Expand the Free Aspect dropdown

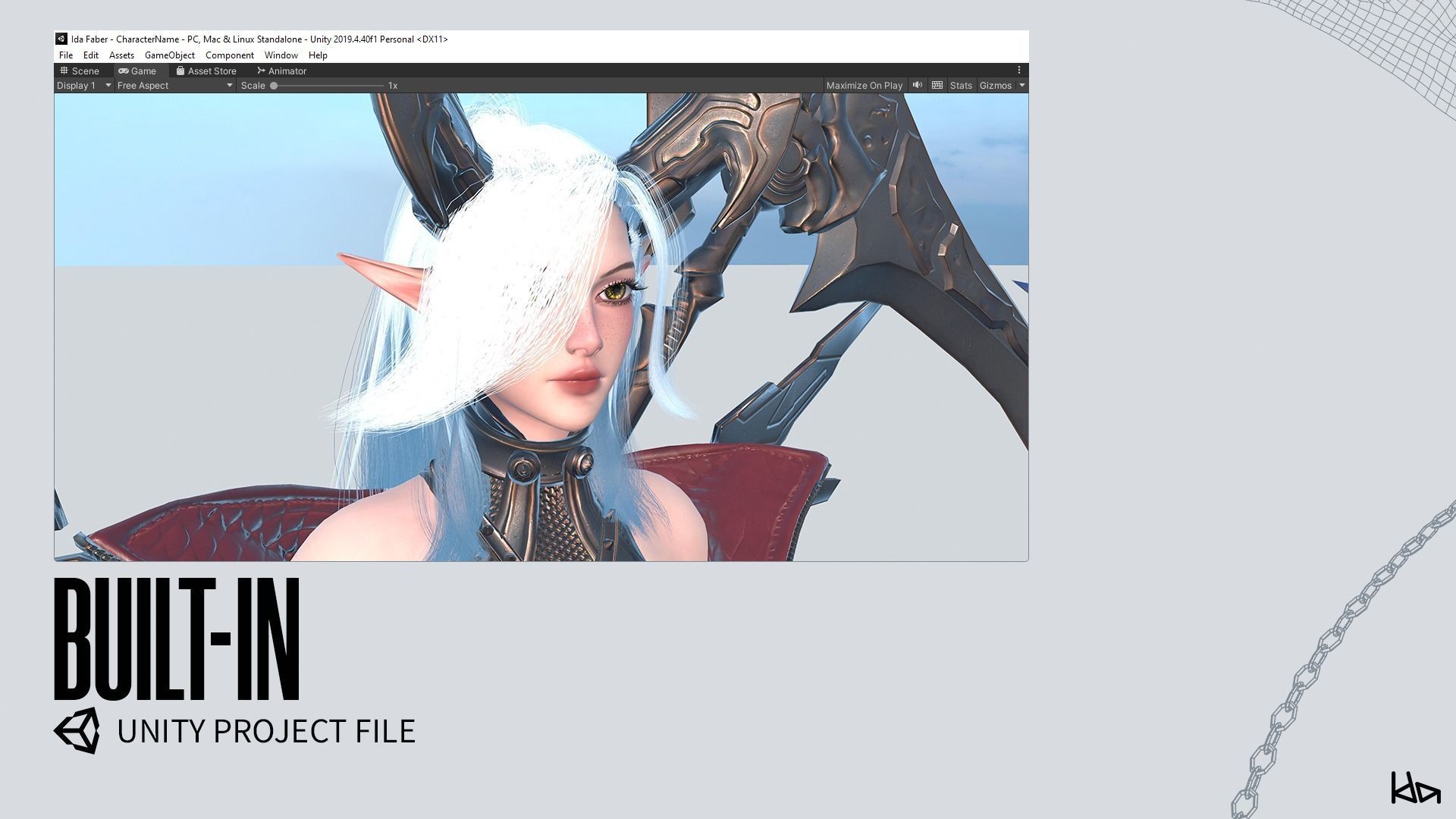(174, 86)
